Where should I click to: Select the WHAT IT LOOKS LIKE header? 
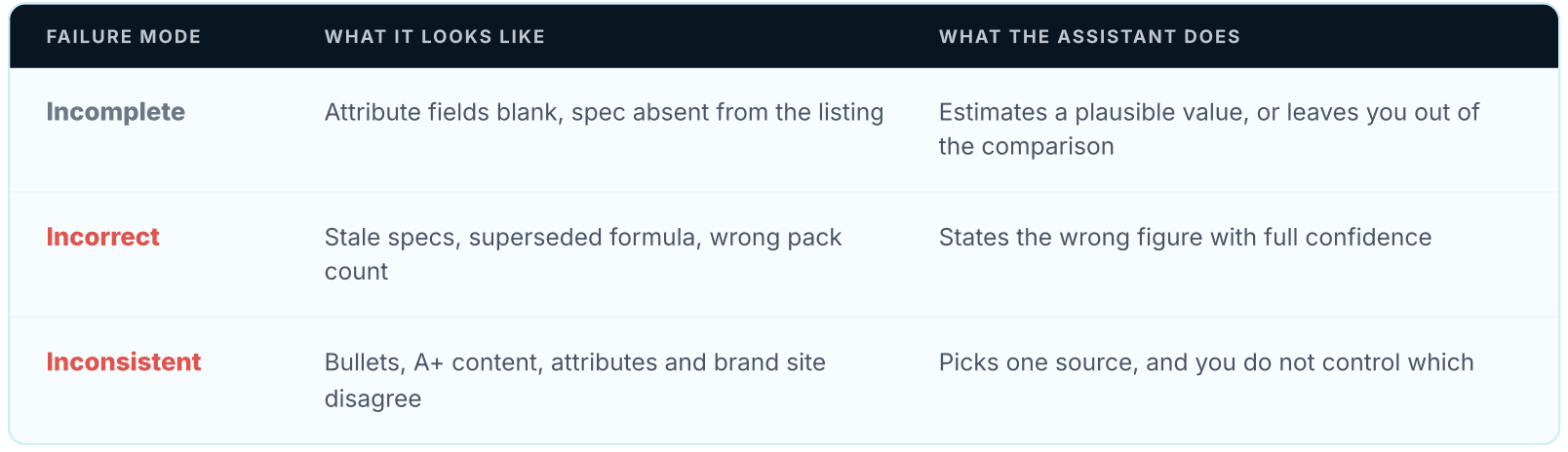point(435,37)
